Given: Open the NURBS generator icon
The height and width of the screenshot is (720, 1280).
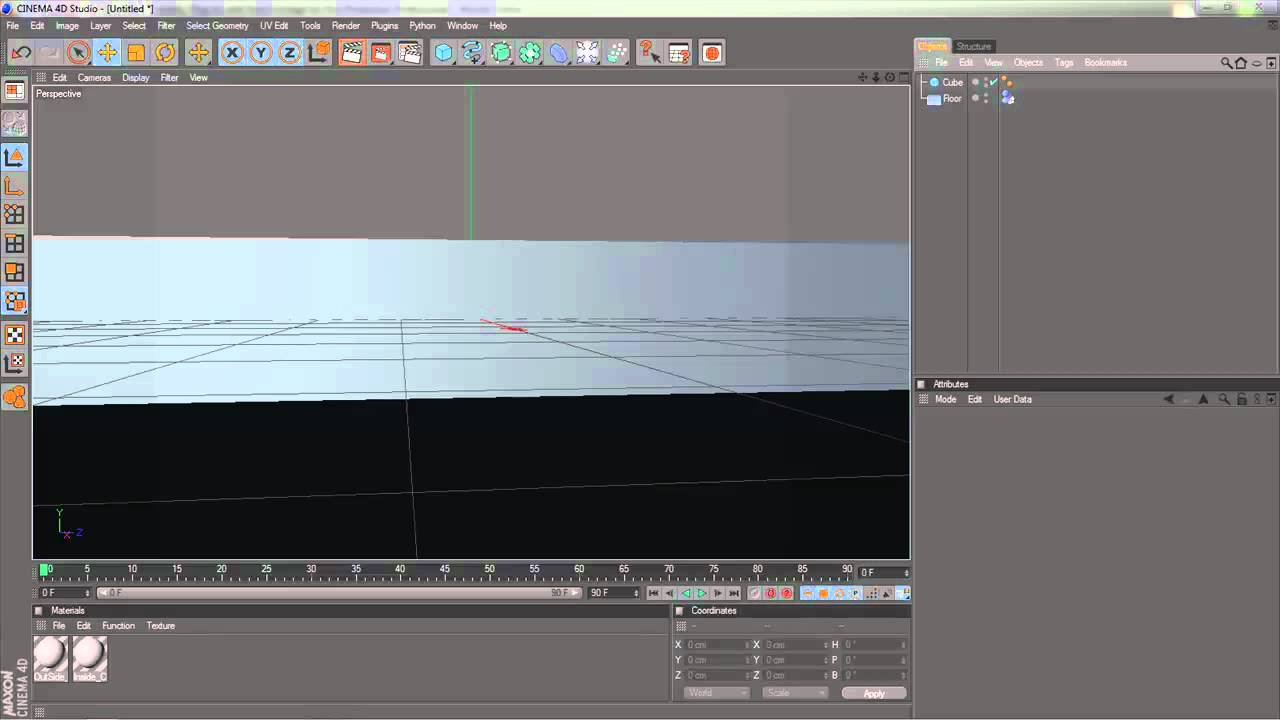Looking at the screenshot, I should point(501,53).
